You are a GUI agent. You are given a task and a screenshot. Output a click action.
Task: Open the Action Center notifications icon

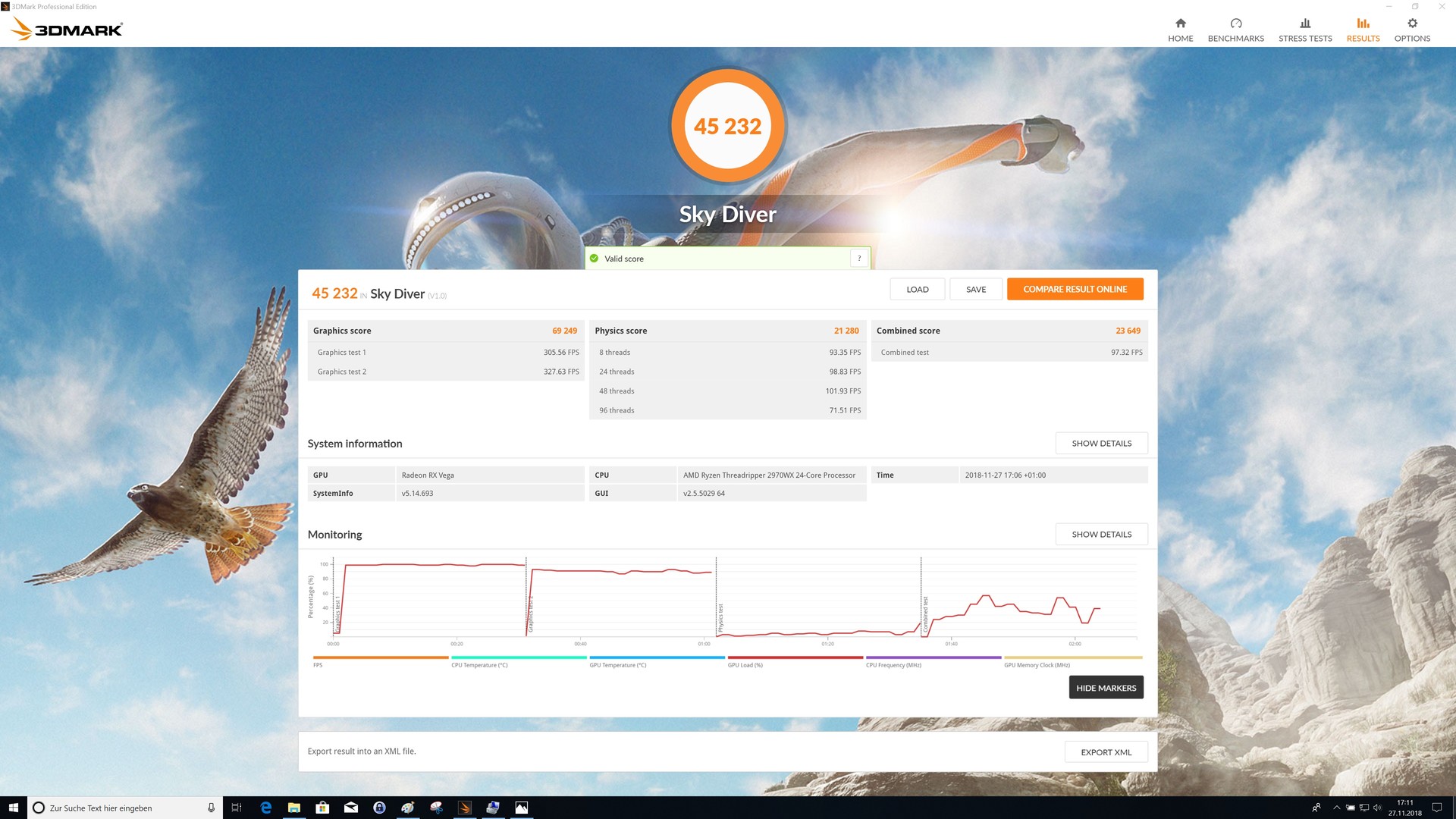(1436, 808)
